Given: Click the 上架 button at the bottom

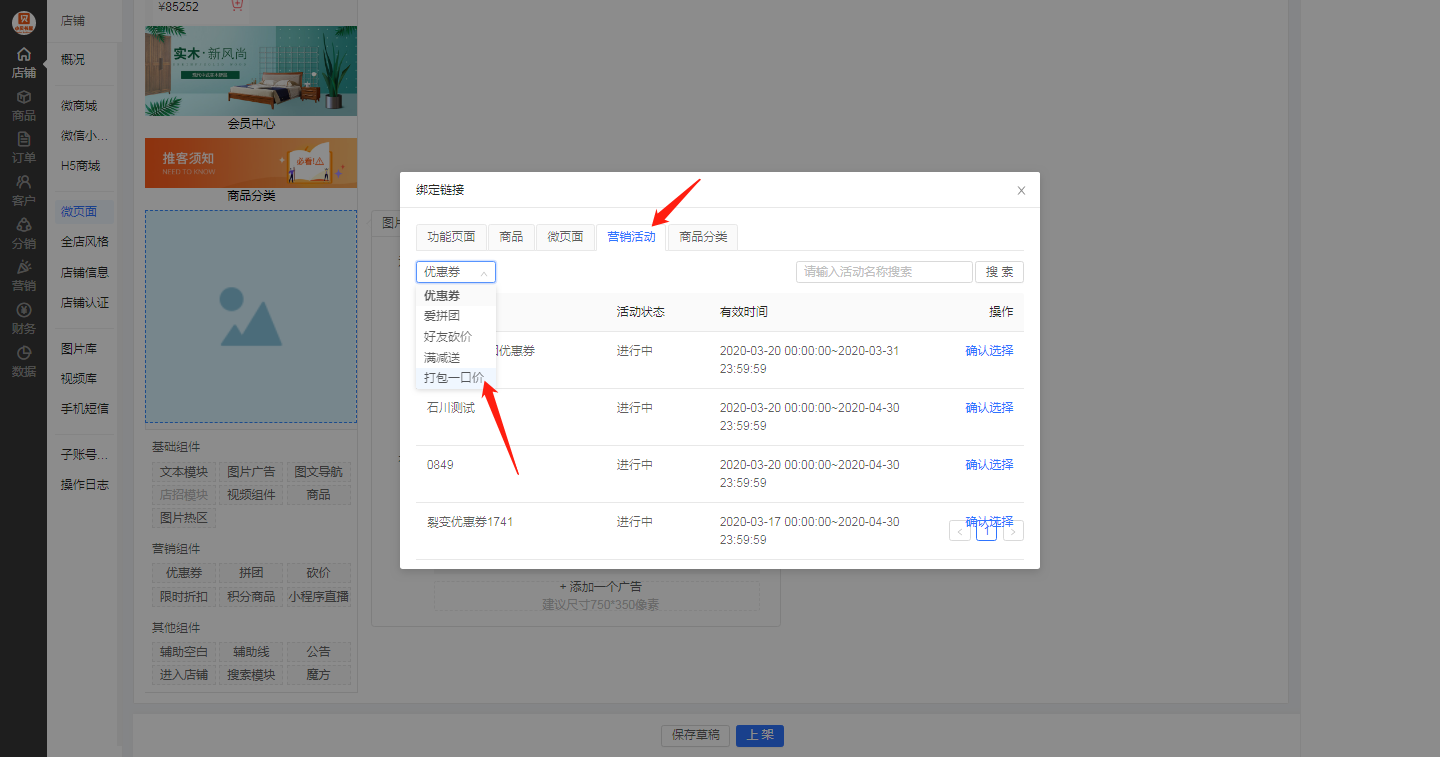Looking at the screenshot, I should click(759, 735).
